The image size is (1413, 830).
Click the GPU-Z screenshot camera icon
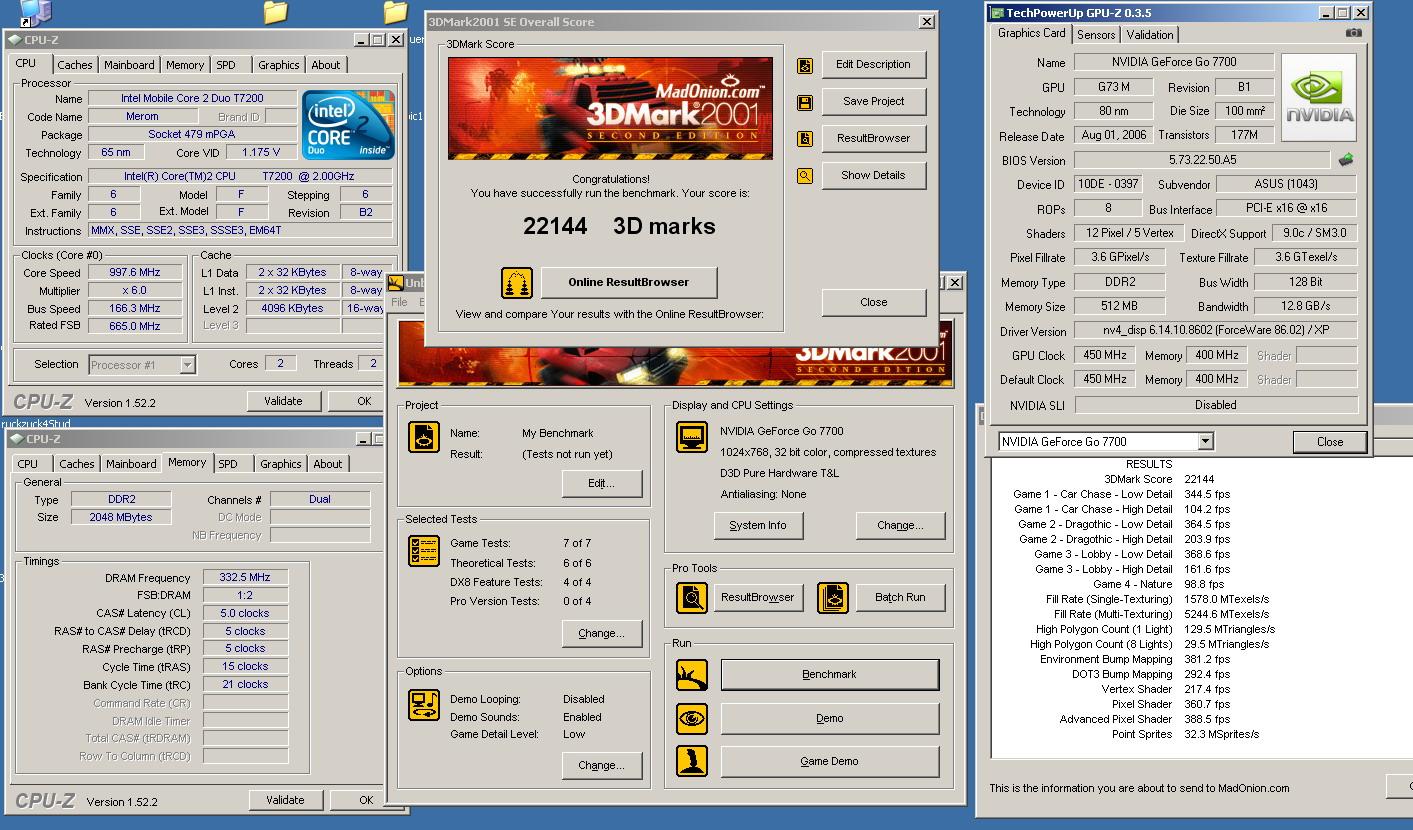click(1353, 33)
